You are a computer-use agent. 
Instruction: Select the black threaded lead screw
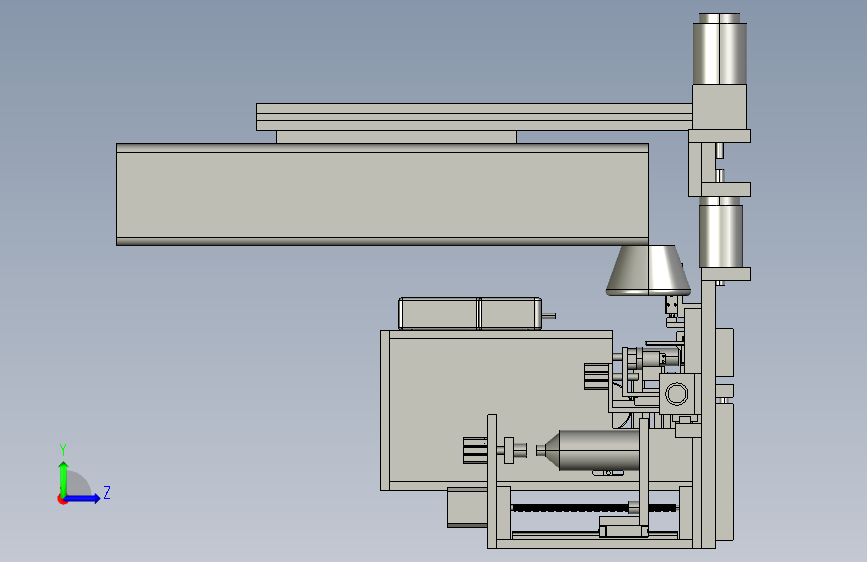[x=593, y=507]
